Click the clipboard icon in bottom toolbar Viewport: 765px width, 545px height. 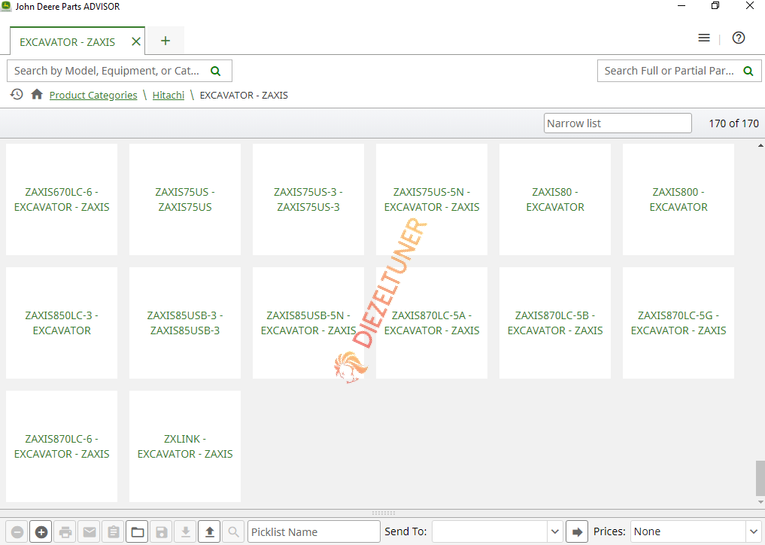(113, 532)
